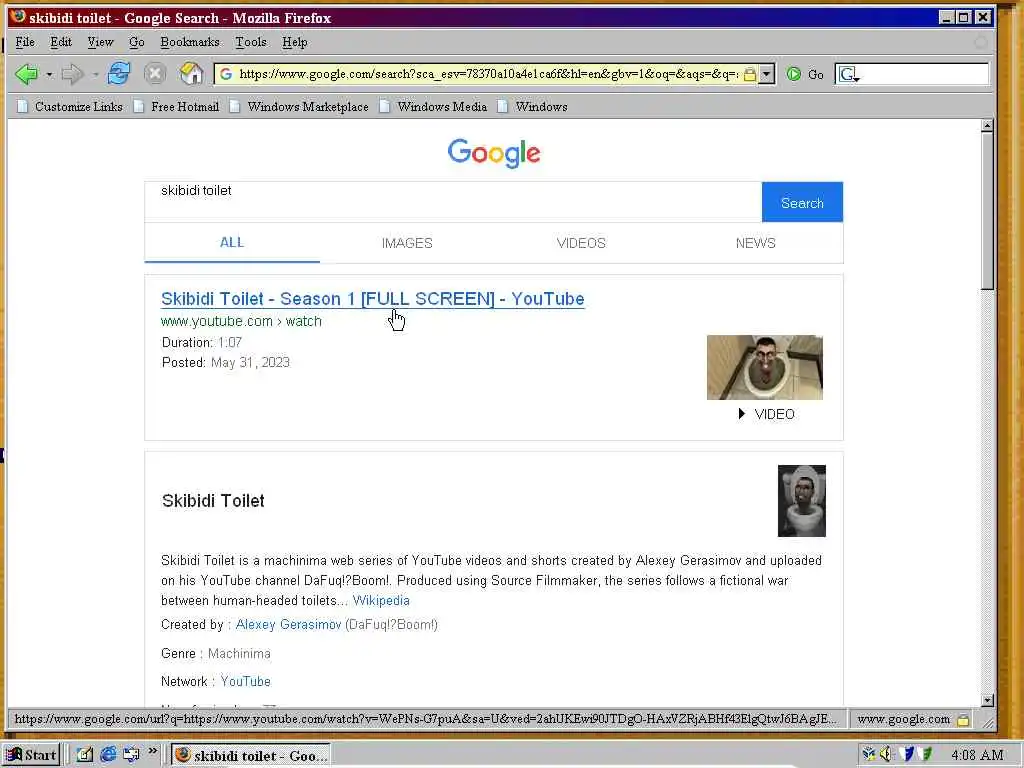Open the Go menu
This screenshot has height=768, width=1024.
(x=136, y=42)
